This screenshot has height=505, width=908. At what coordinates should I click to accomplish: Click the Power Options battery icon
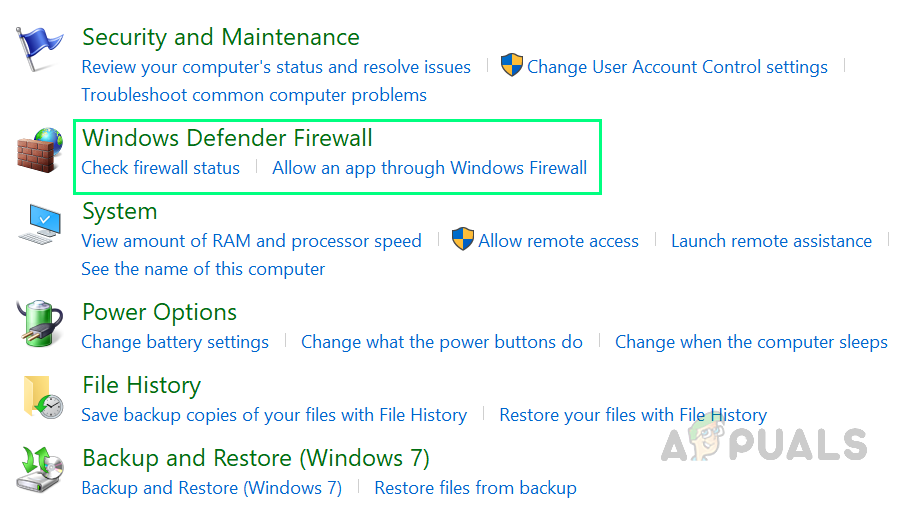[x=40, y=324]
